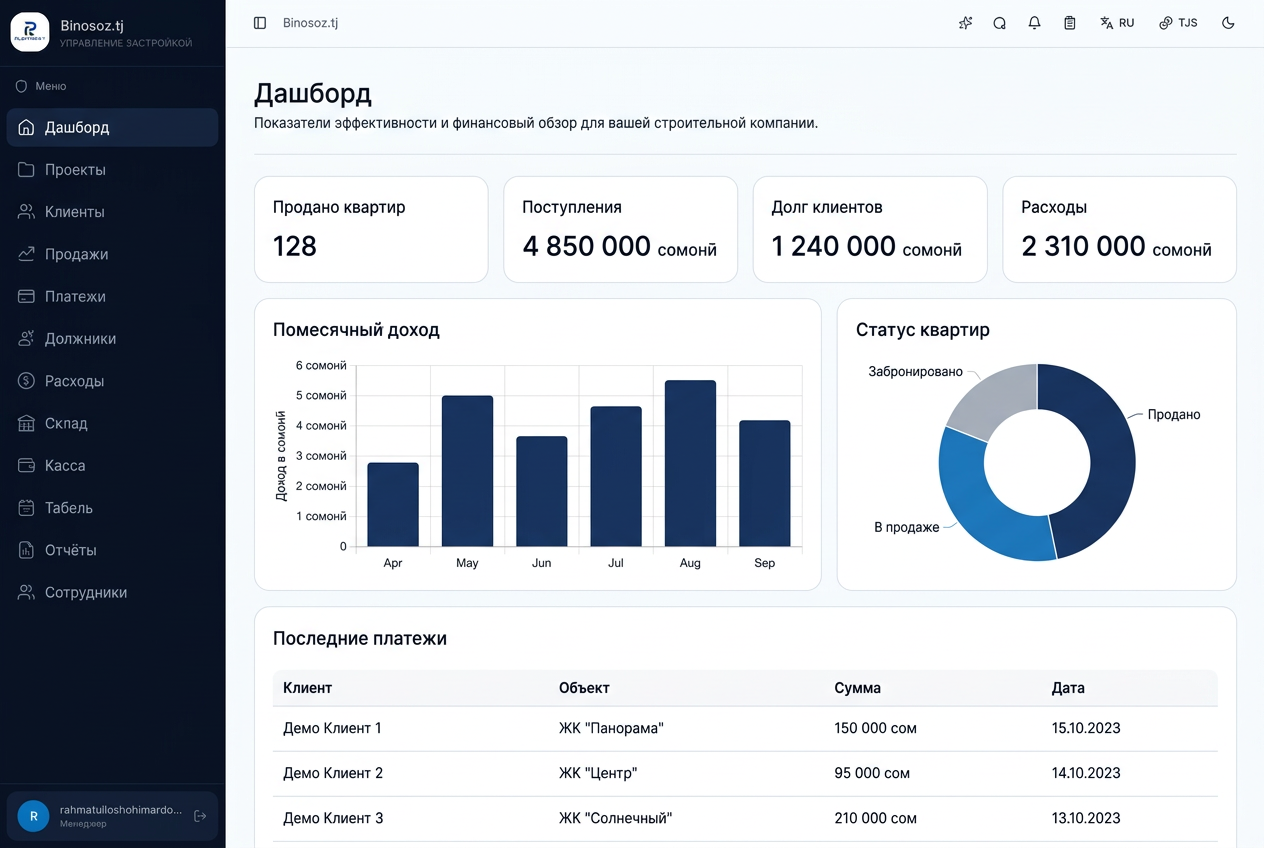This screenshot has height=848, width=1264.
Task: Click the warehouse icon for Склад
Action: point(26,423)
